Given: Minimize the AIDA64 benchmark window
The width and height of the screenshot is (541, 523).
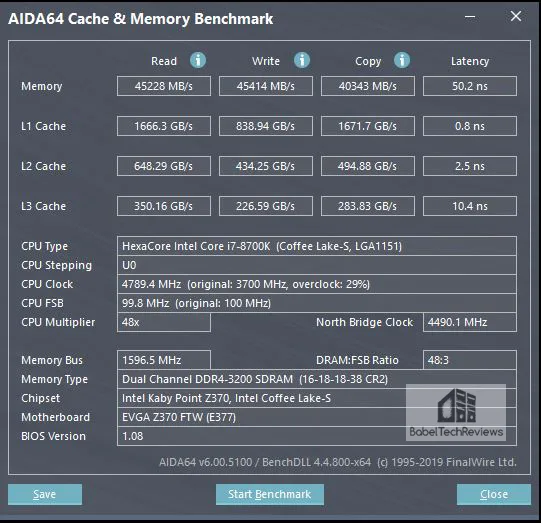Looking at the screenshot, I should point(470,16).
